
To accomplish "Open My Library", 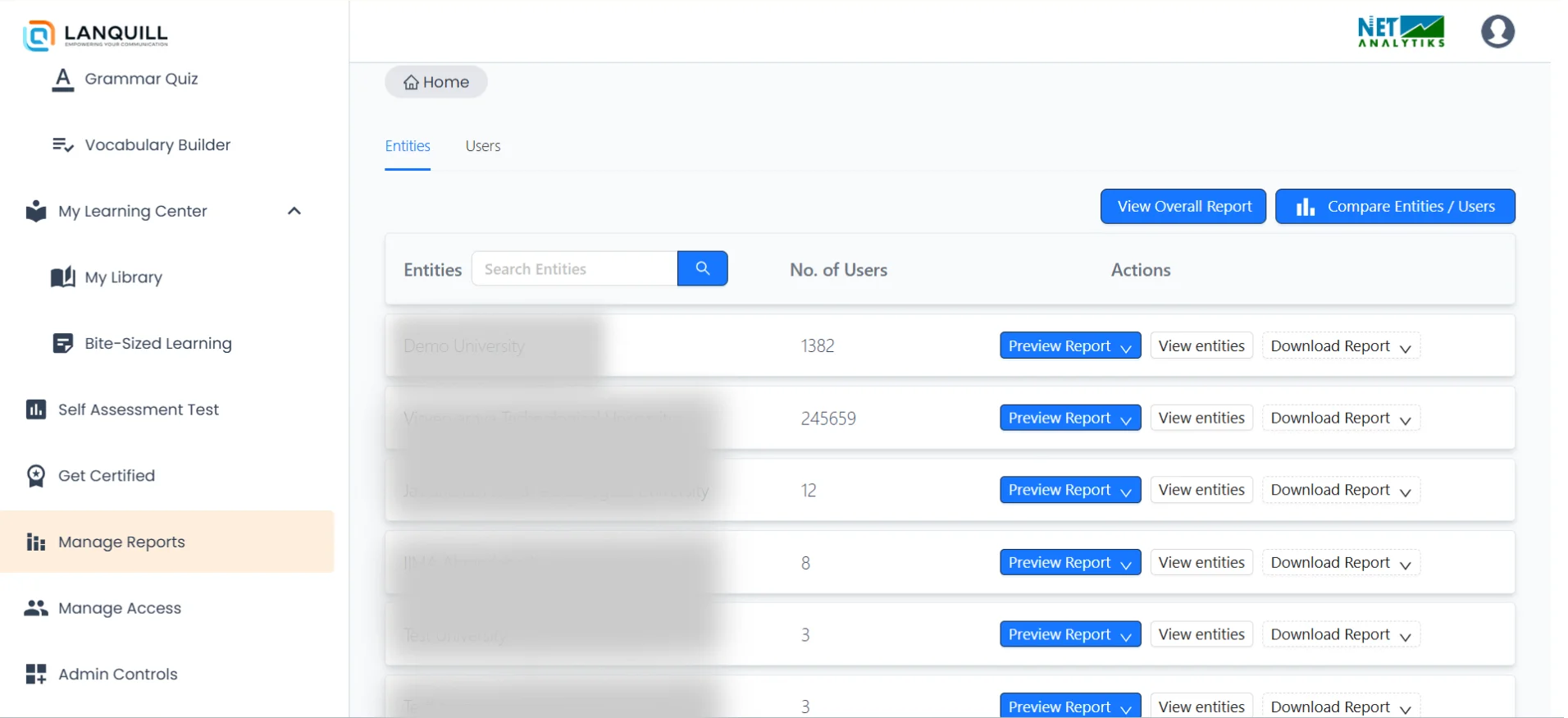I will [107, 277].
